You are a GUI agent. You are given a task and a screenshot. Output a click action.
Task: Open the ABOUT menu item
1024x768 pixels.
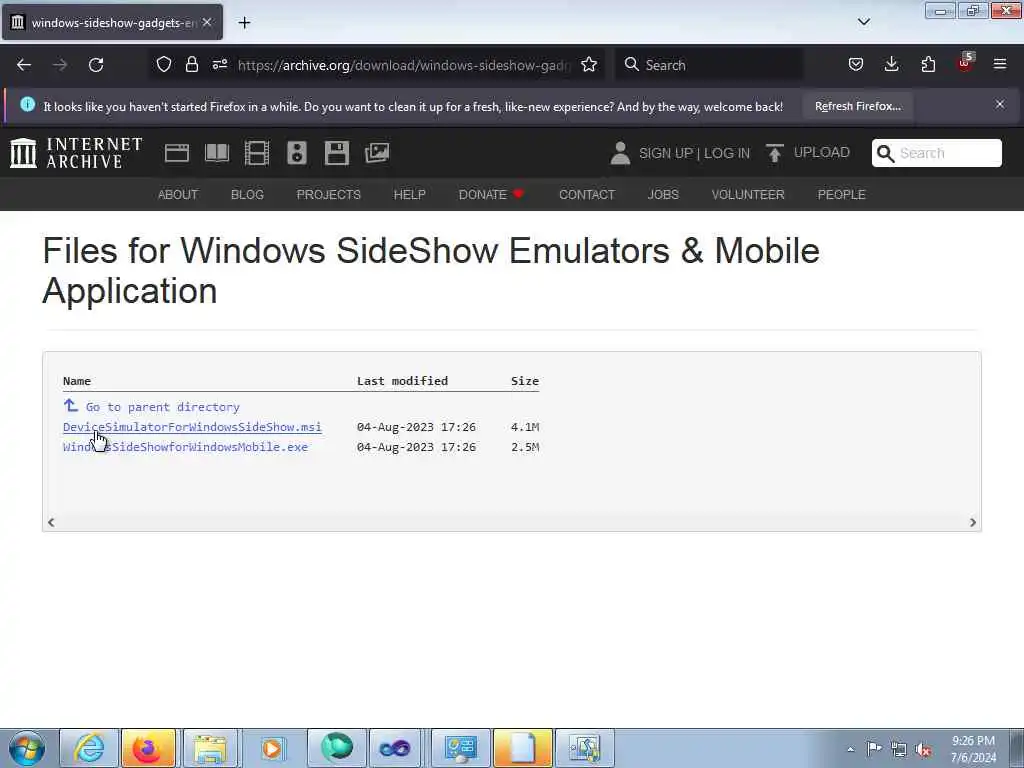pos(178,195)
